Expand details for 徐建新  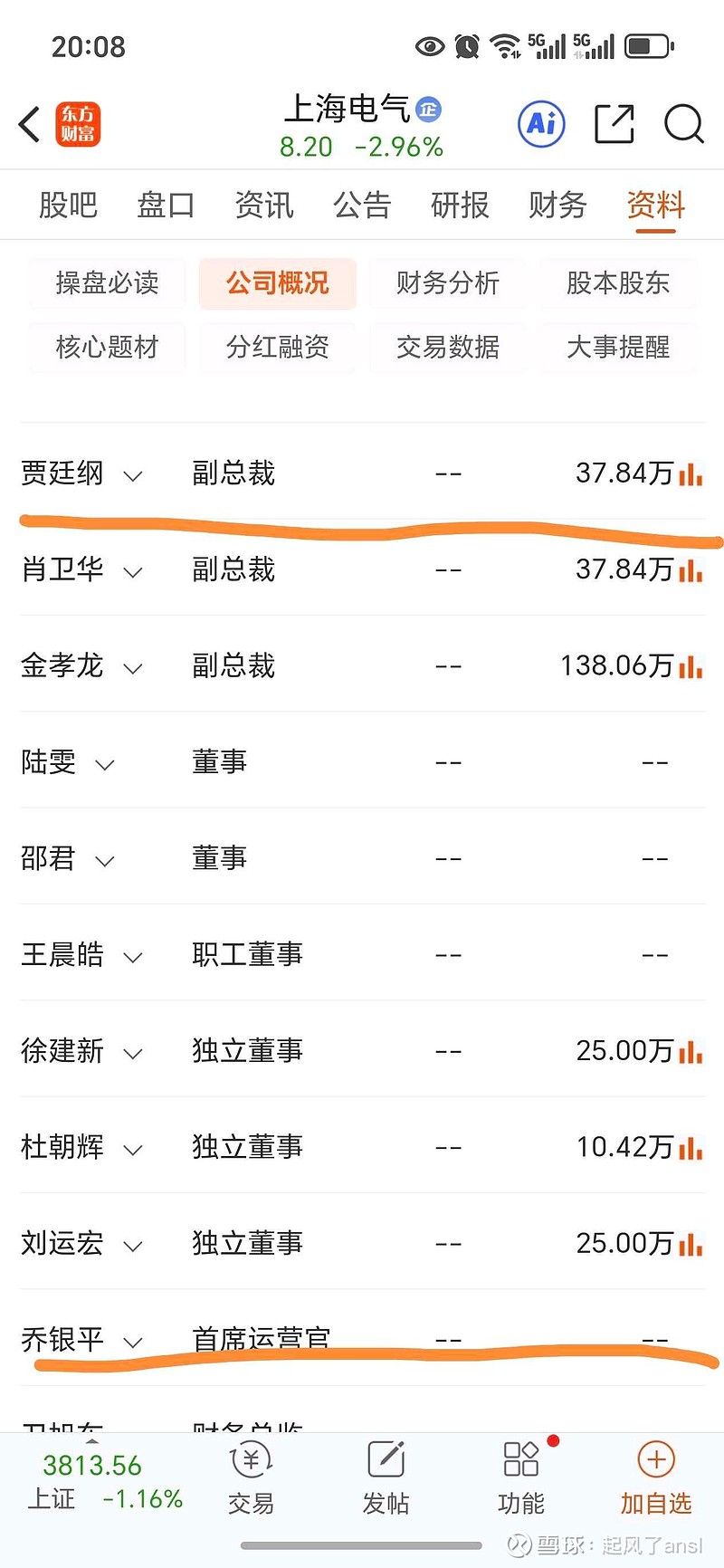tap(133, 1053)
